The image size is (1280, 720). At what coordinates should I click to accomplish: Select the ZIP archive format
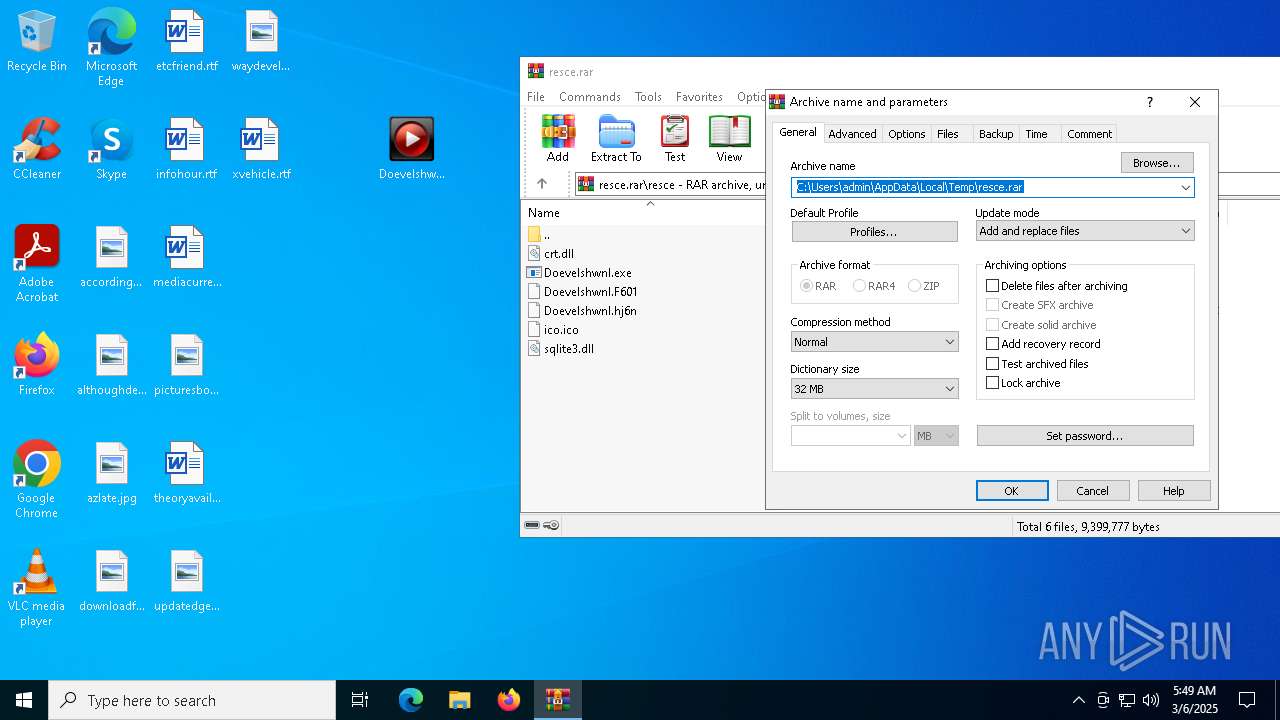(x=924, y=286)
